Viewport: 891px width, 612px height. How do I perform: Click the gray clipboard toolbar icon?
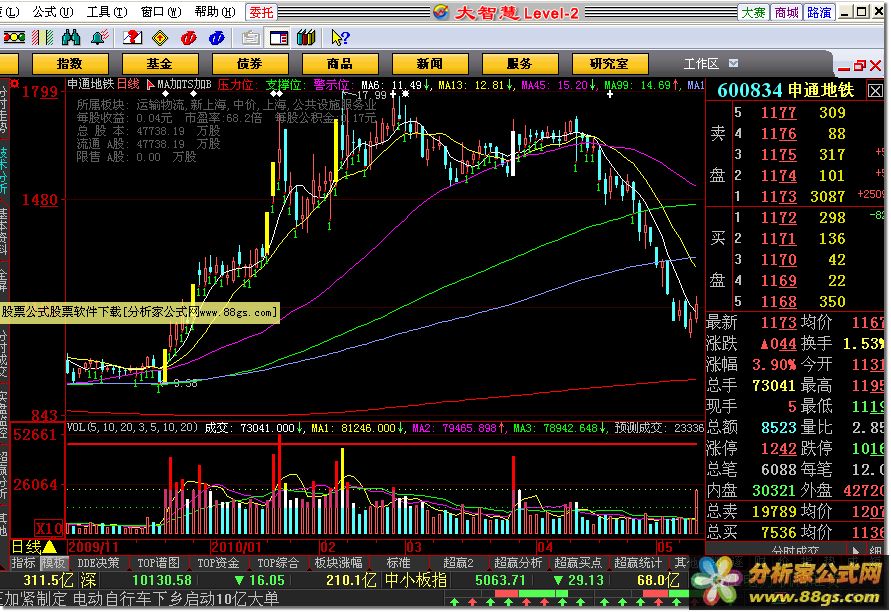point(250,38)
